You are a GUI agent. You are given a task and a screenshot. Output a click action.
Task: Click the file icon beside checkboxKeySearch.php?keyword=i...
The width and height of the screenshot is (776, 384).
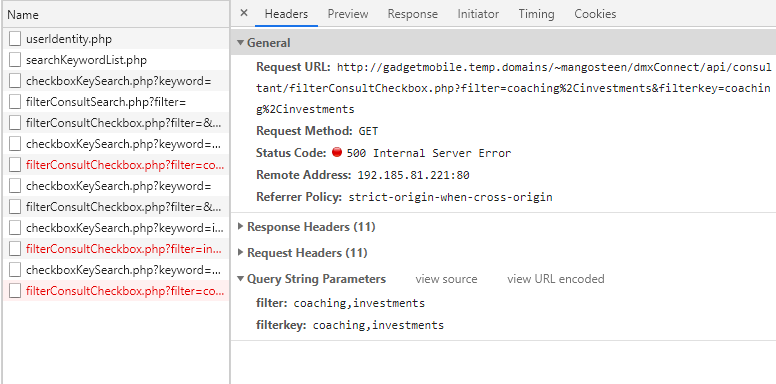point(15,228)
